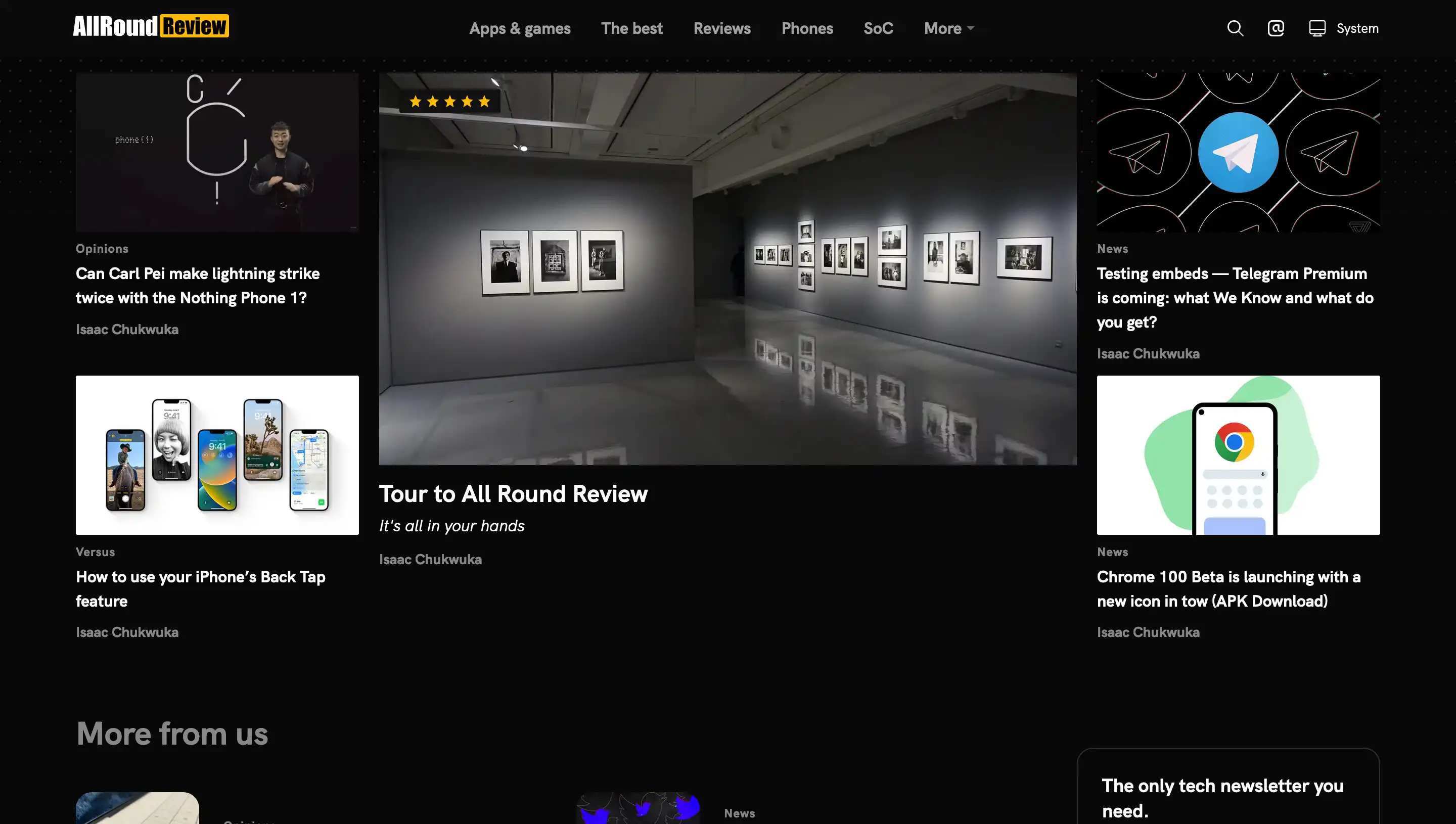Open the Apps & games section
Screen dimensions: 1456x824
click(520, 28)
